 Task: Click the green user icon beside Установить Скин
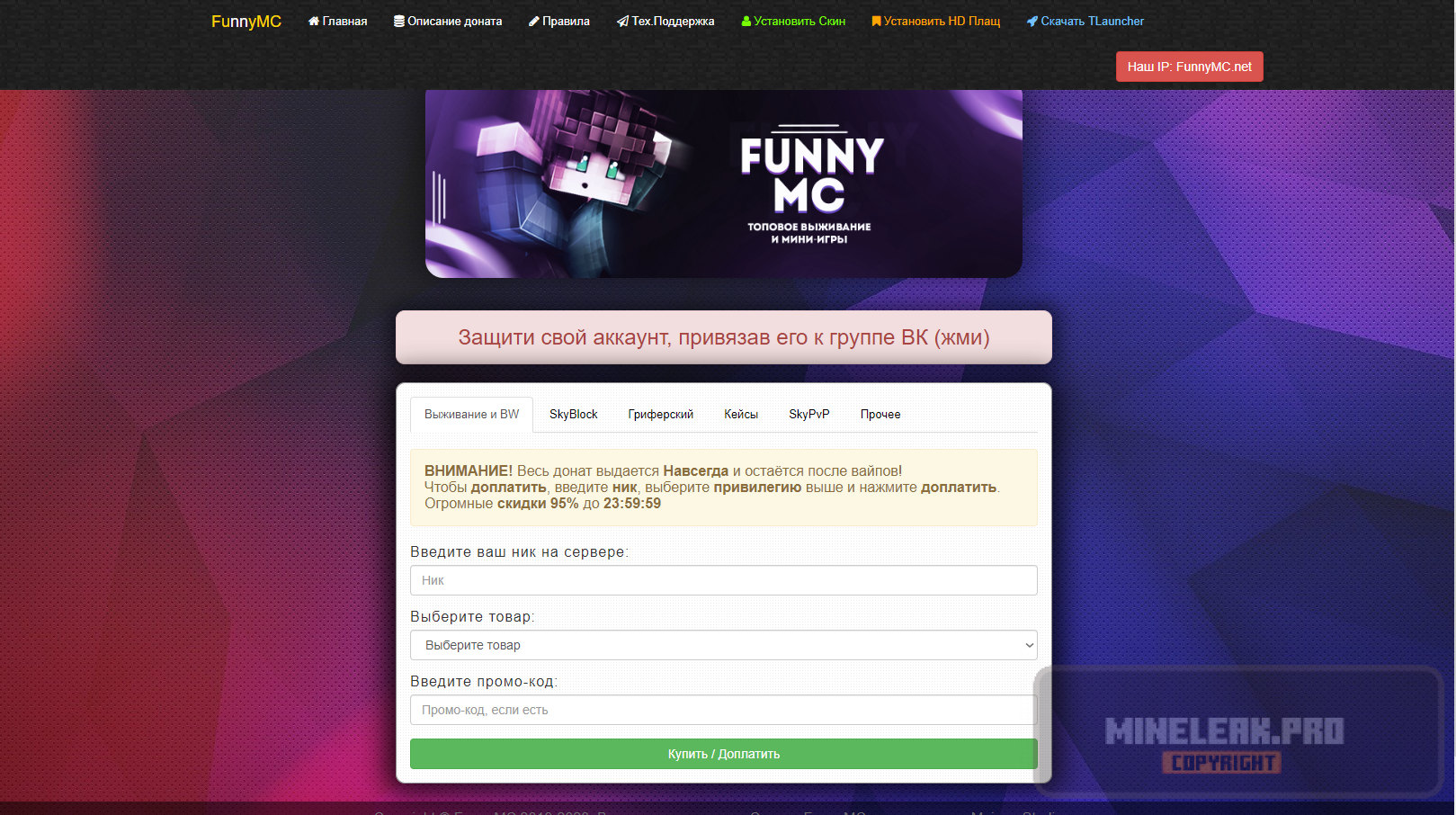click(x=746, y=21)
